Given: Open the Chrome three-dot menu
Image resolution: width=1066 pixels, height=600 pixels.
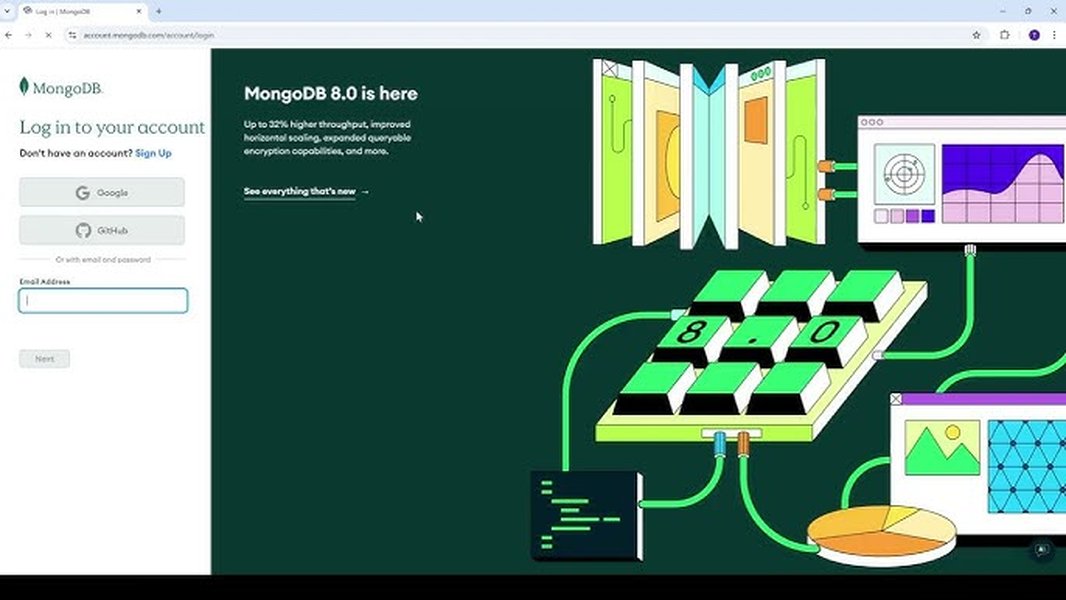Looking at the screenshot, I should pyautogui.click(x=1055, y=34).
